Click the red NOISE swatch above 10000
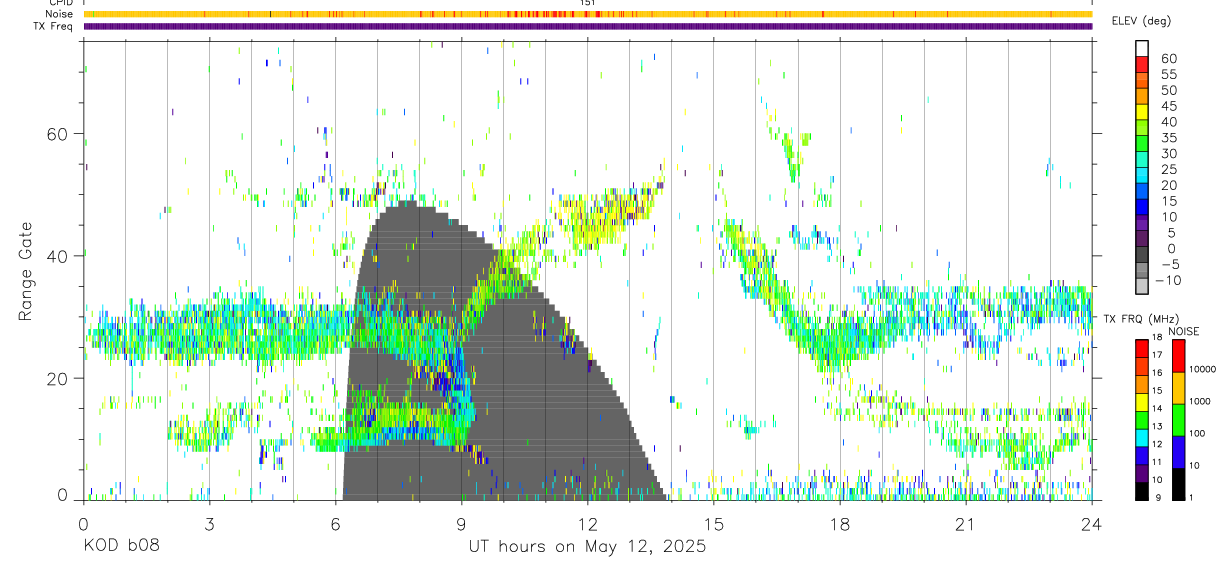1228x567 pixels. pyautogui.click(x=1179, y=355)
